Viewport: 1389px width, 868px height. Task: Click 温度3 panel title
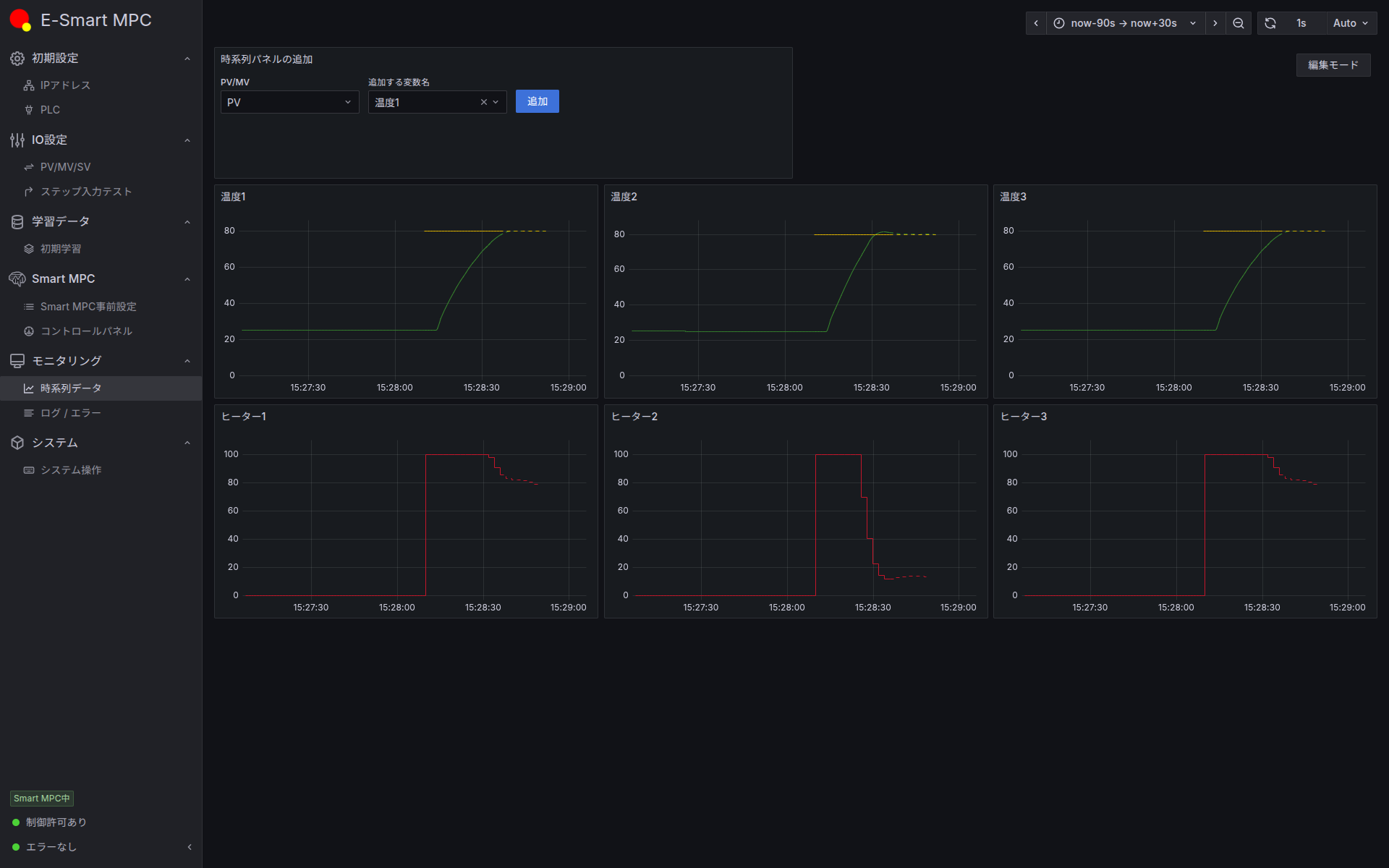[1013, 197]
